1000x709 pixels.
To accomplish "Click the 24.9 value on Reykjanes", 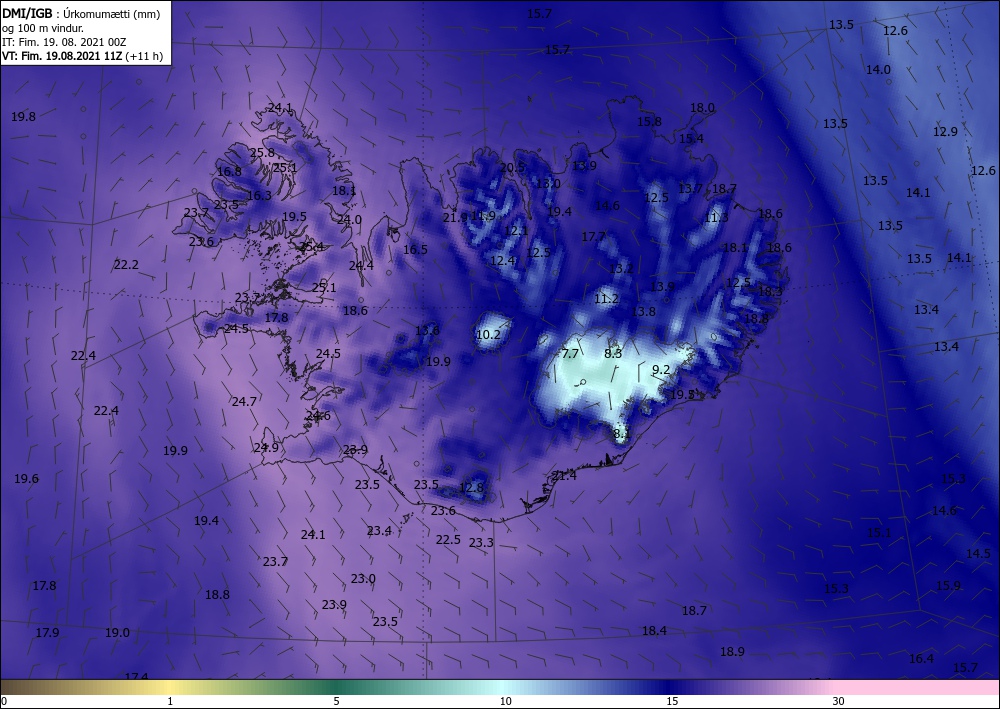I will pyautogui.click(x=266, y=447).
